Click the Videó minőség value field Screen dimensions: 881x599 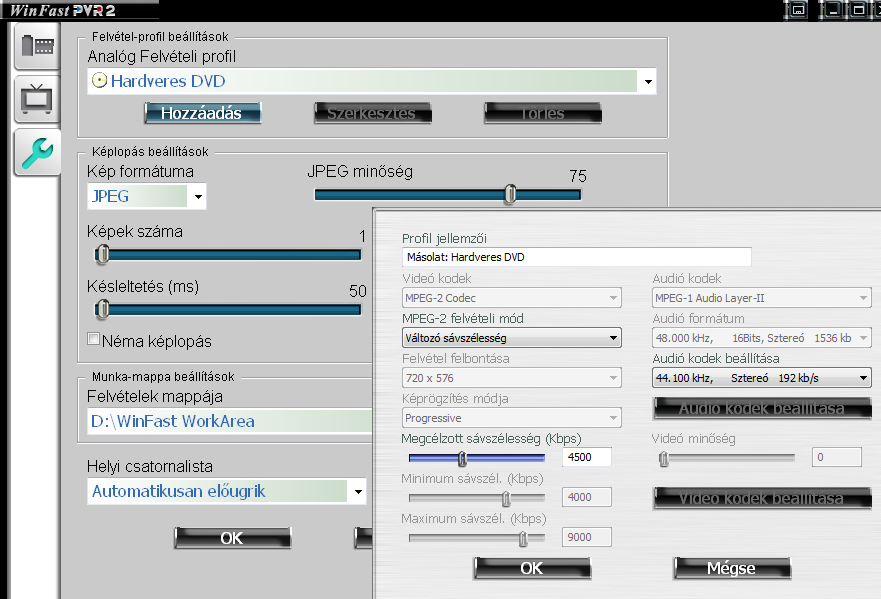click(837, 457)
